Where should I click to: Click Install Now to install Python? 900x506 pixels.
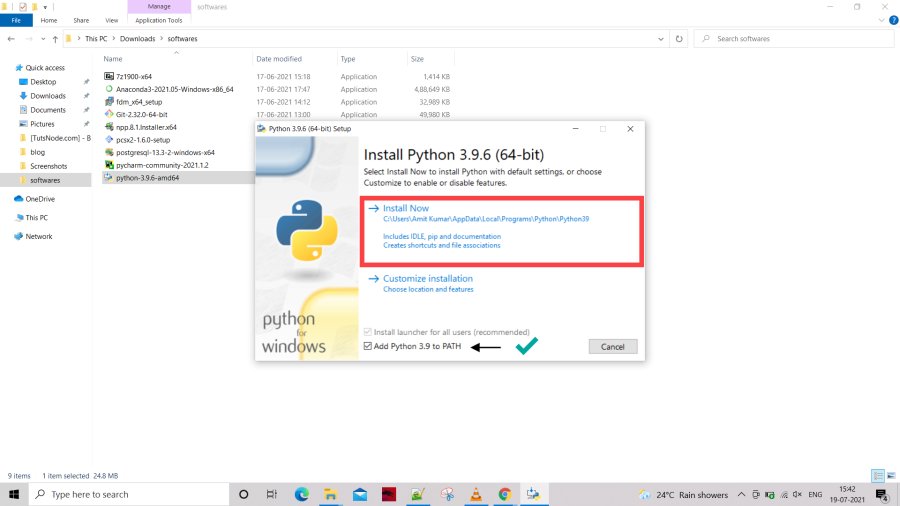(x=406, y=208)
